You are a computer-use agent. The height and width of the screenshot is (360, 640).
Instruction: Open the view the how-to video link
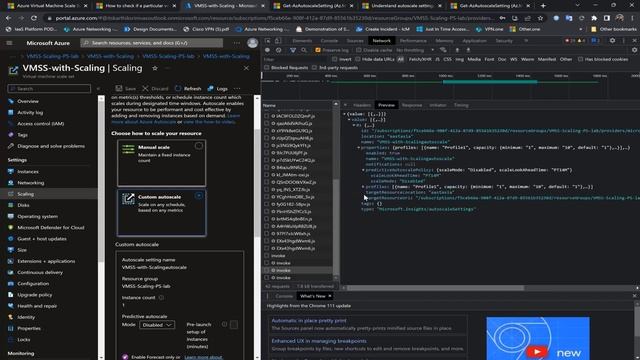pyautogui.click(x=209, y=122)
